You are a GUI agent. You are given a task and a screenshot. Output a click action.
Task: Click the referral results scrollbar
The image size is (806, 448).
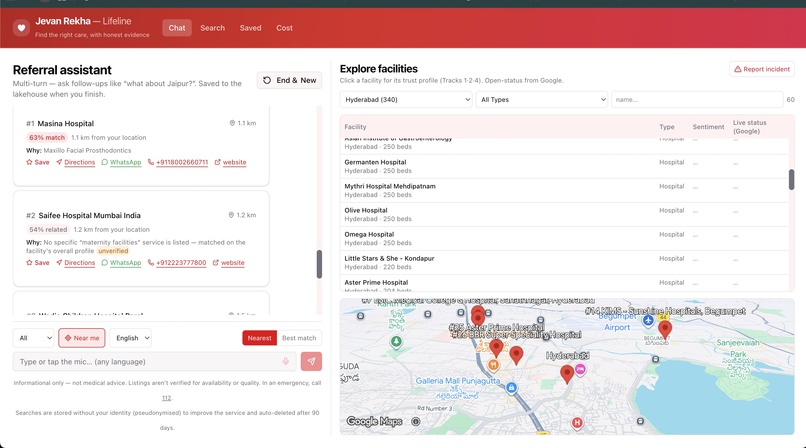[x=319, y=264]
